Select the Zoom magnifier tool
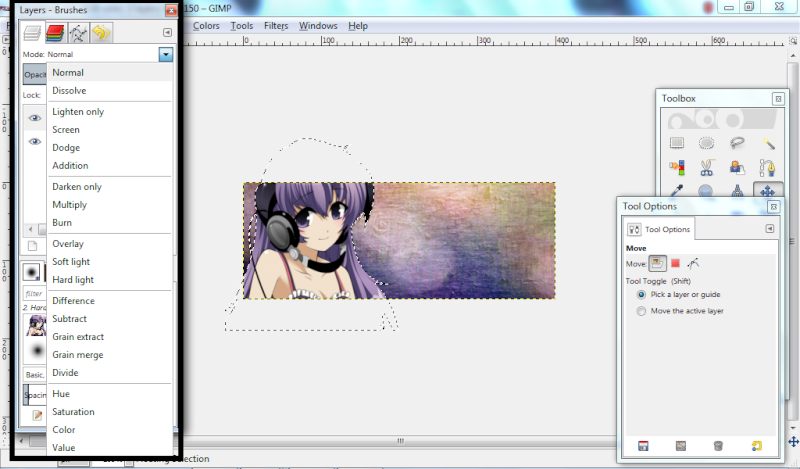800x469 pixels. click(x=706, y=191)
